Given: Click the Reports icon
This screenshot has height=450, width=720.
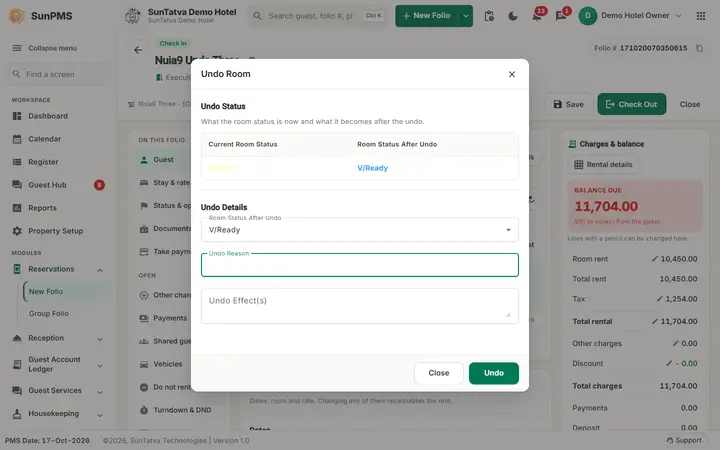Looking at the screenshot, I should pos(17,208).
